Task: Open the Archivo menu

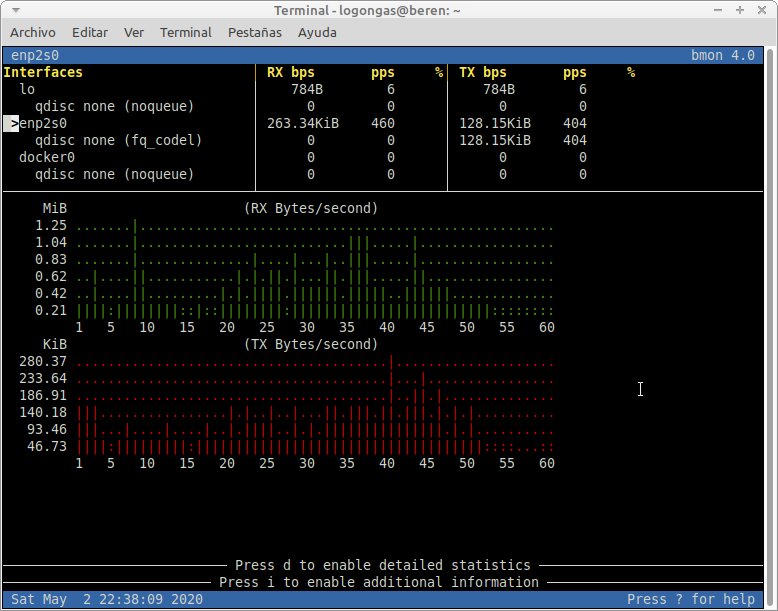Action: [x=33, y=32]
